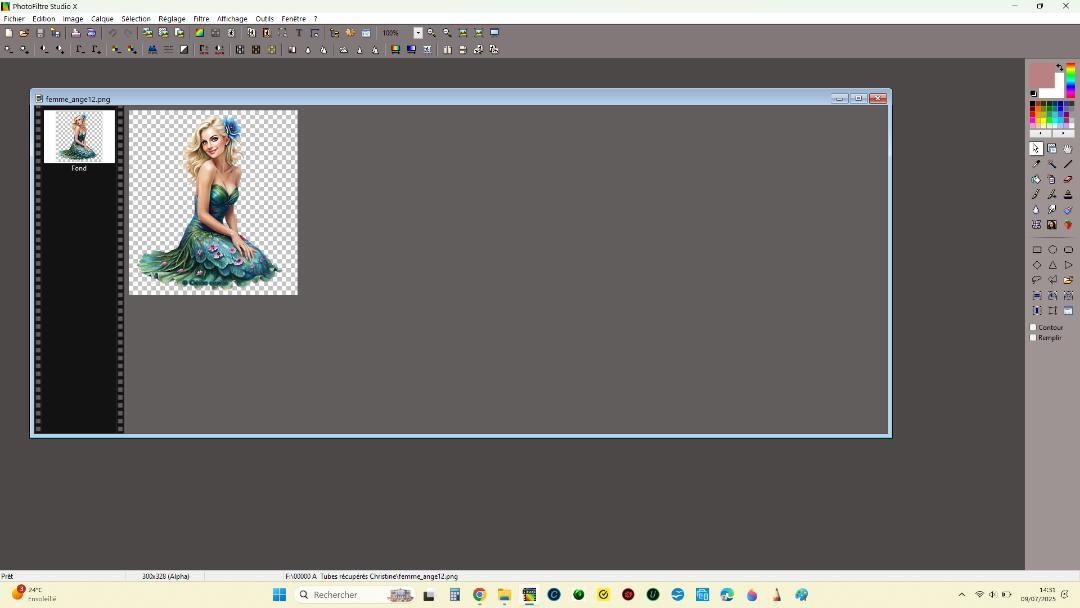Click the zoom in magnifier icon
The image size is (1080, 608).
click(x=431, y=32)
